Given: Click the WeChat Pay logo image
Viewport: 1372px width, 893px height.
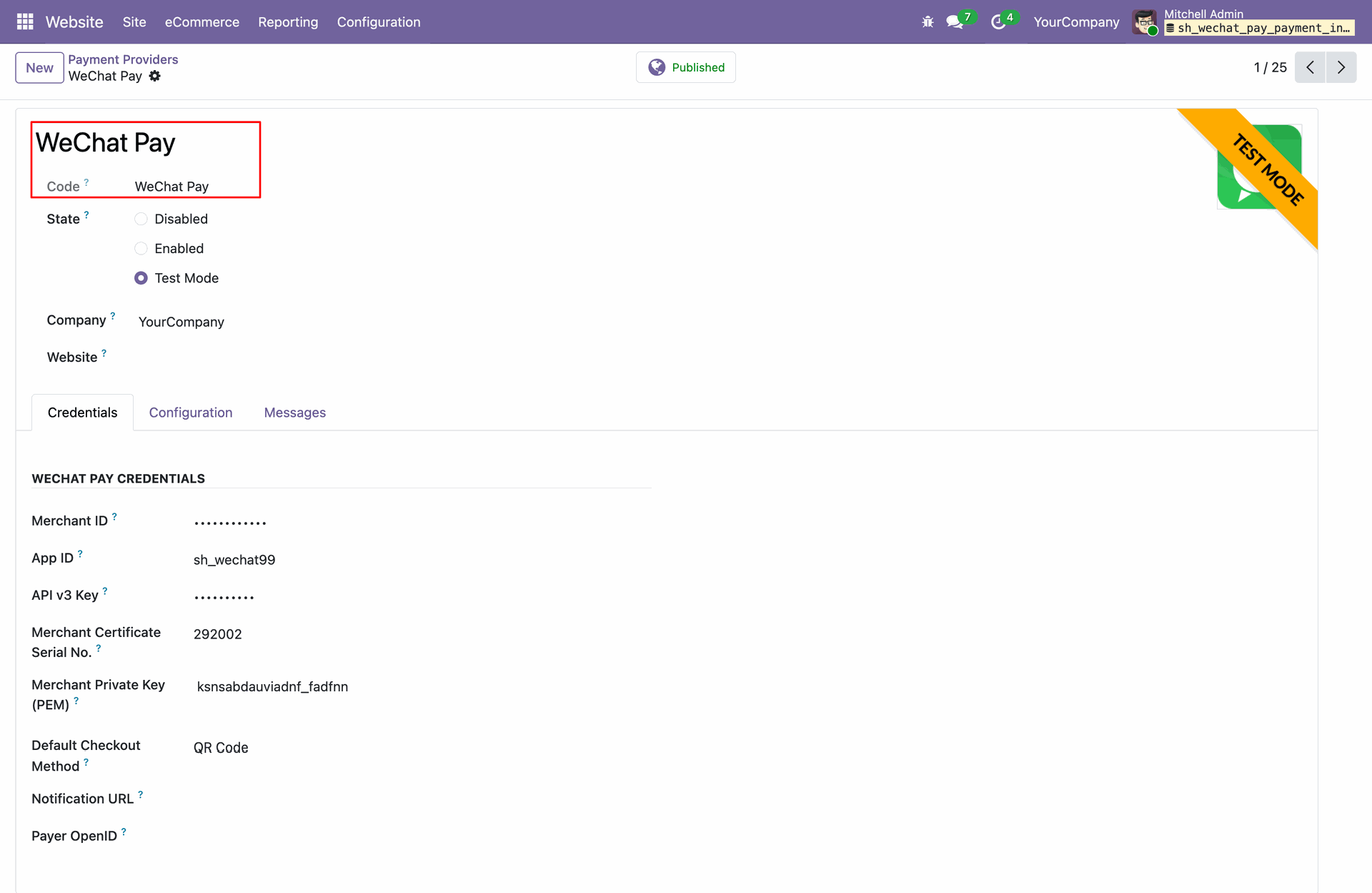Looking at the screenshot, I should (x=1259, y=167).
